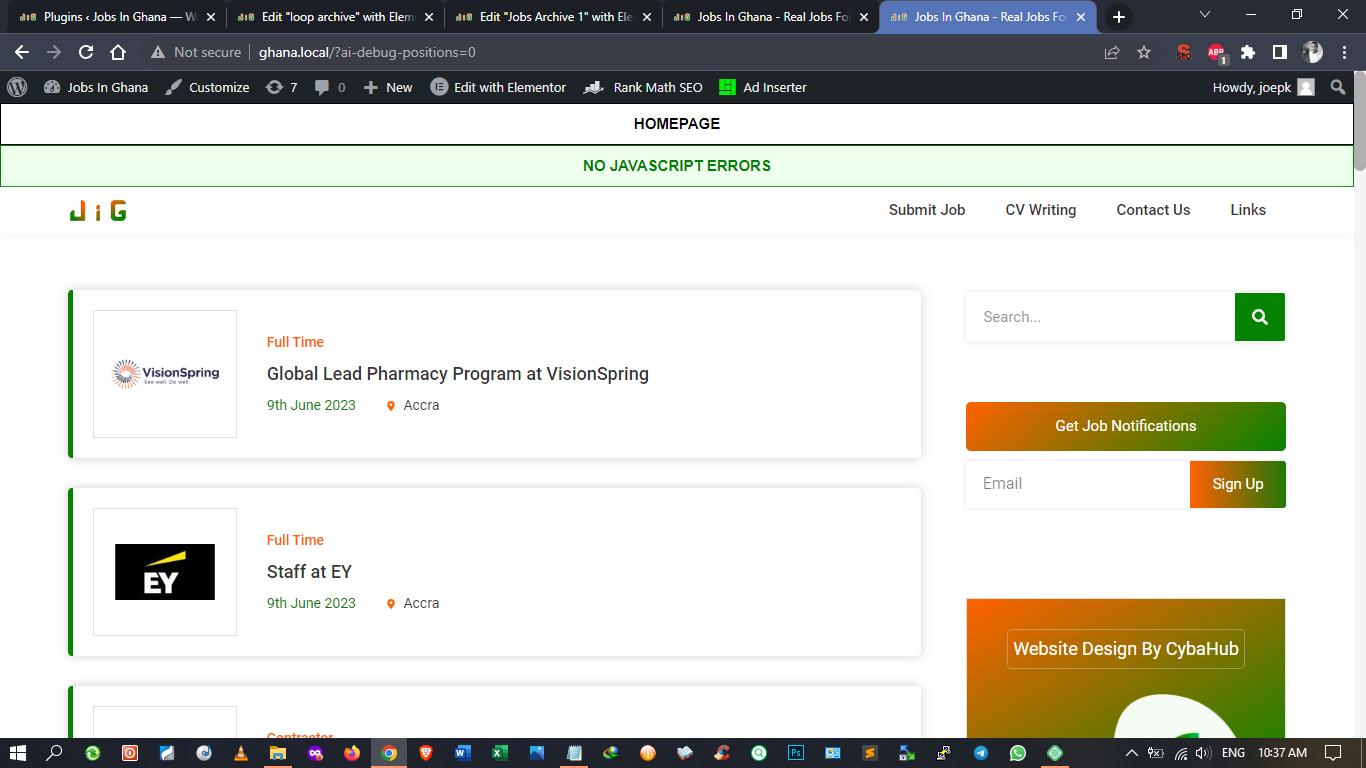Switch to Edit "Jobs Archive 1" tab
This screenshot has width=1366, height=768.
click(x=553, y=17)
